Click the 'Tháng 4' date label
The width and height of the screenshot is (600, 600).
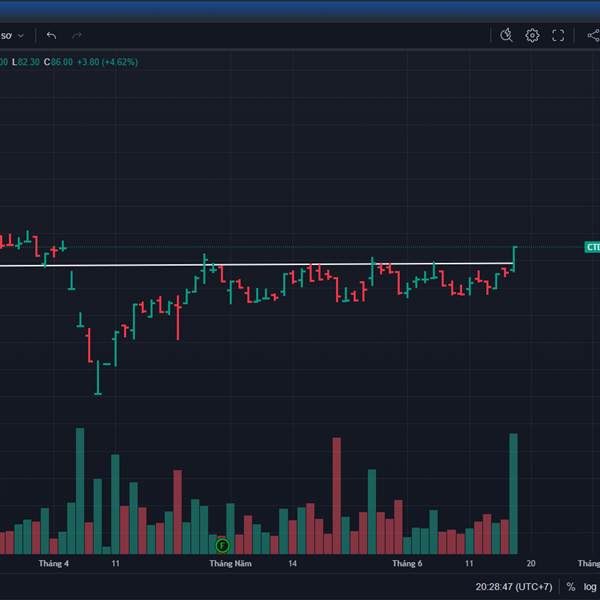(x=54, y=563)
